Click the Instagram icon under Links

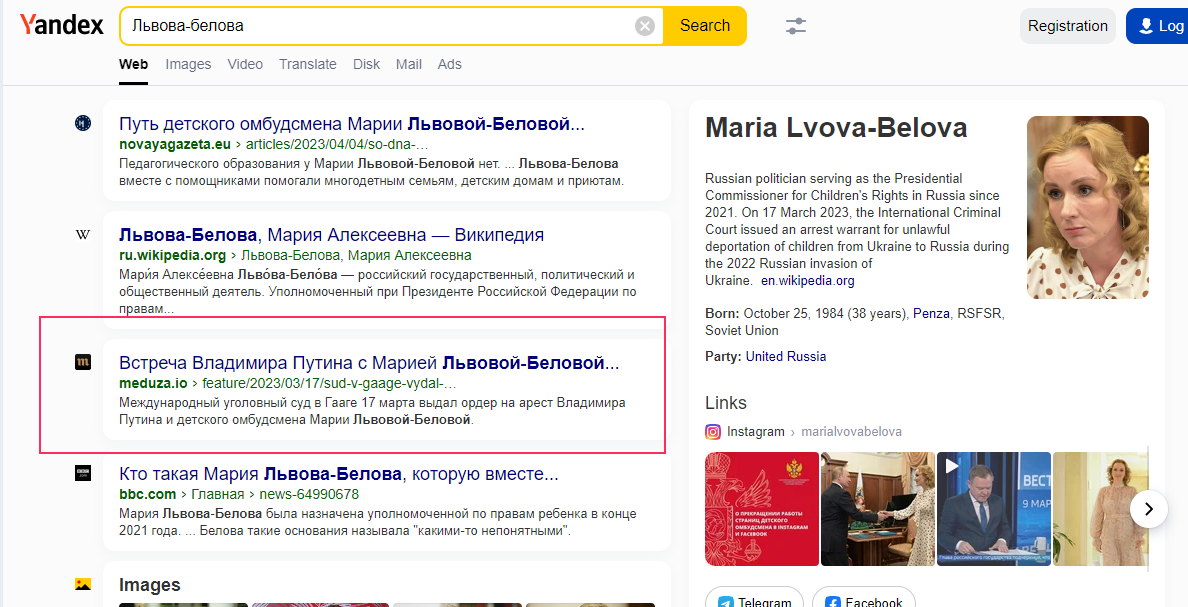coord(713,432)
